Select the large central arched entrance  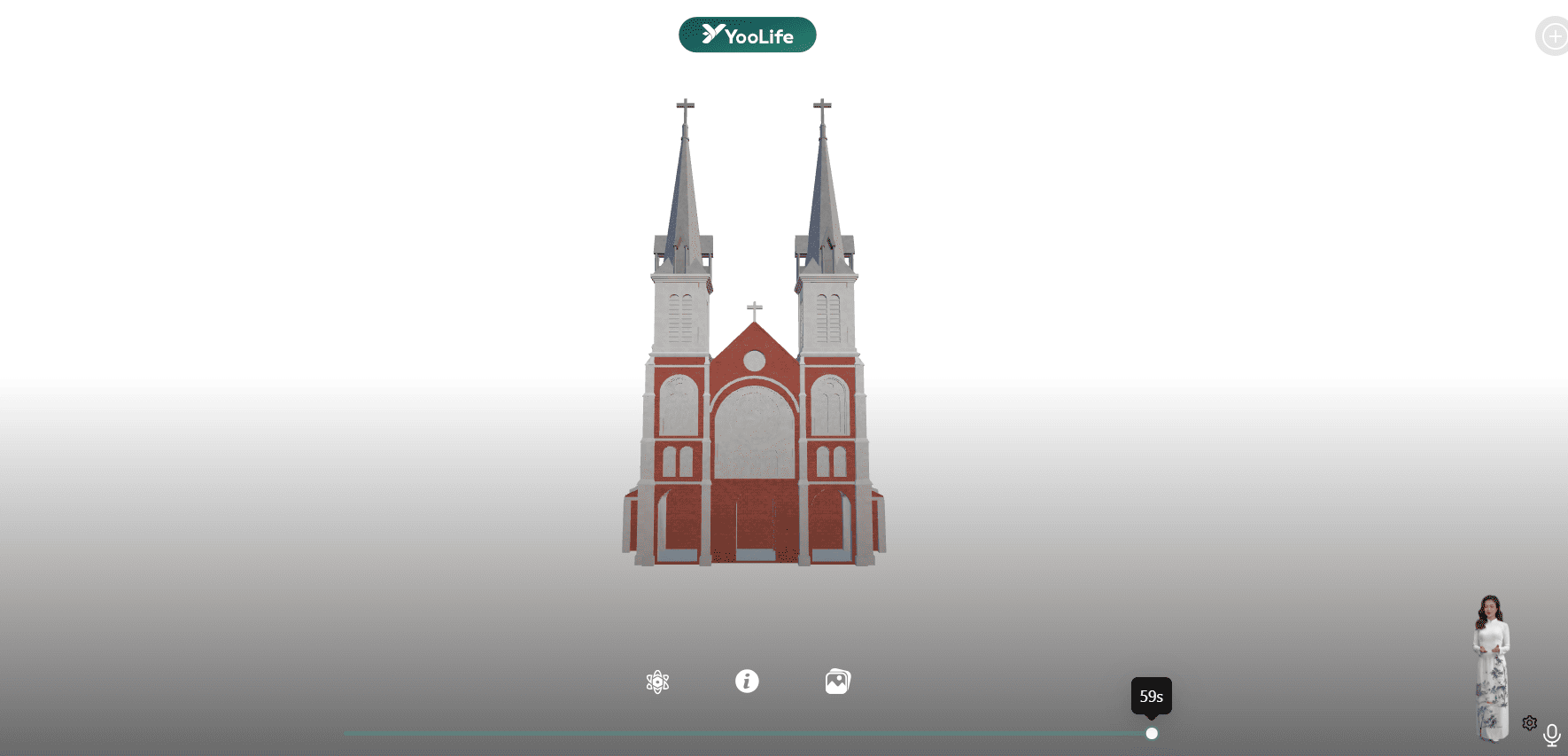pos(754,434)
